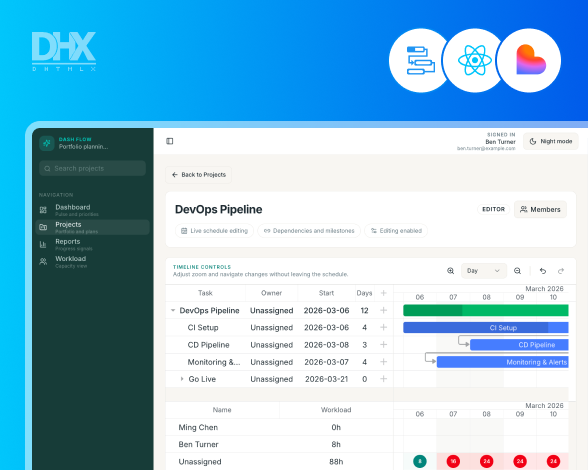Select the green DevOps Pipeline summary bar
Screen dimensions: 588x470
[x=486, y=310]
